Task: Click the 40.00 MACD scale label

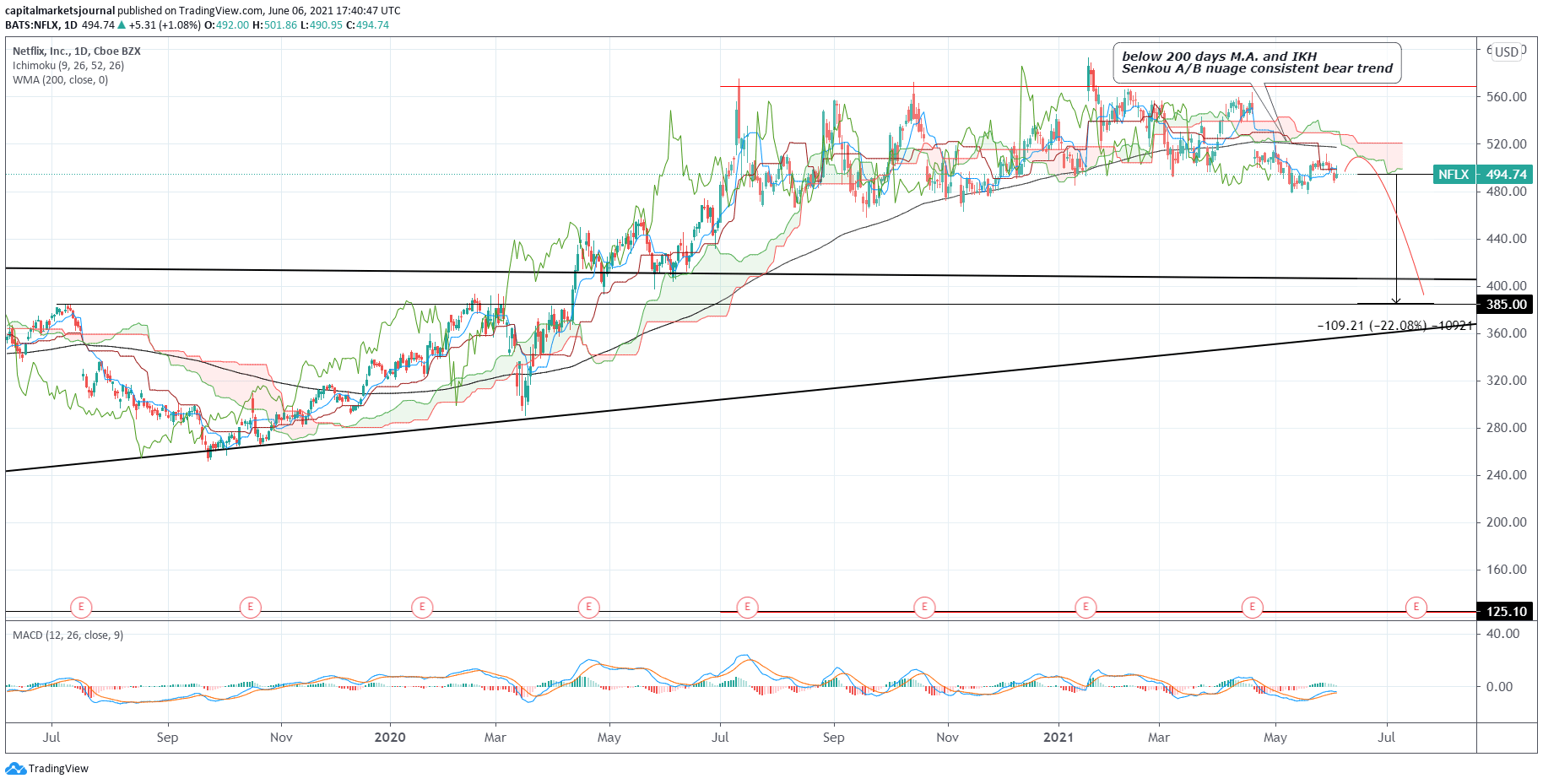Action: [1503, 634]
